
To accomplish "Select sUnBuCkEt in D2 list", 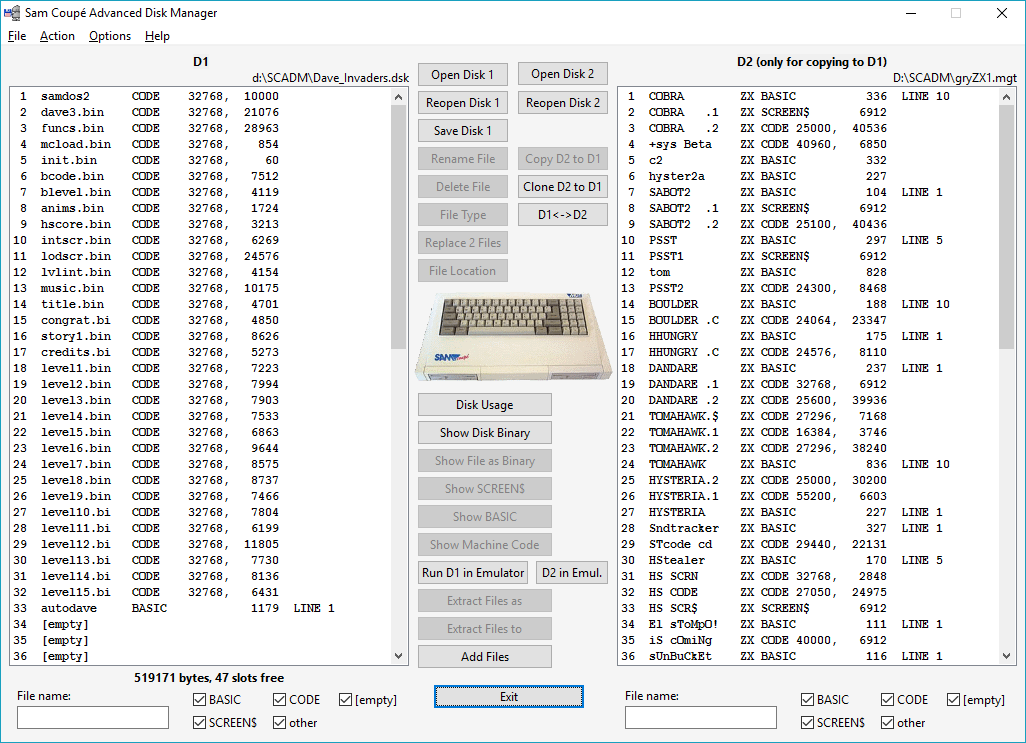I will pos(808,656).
